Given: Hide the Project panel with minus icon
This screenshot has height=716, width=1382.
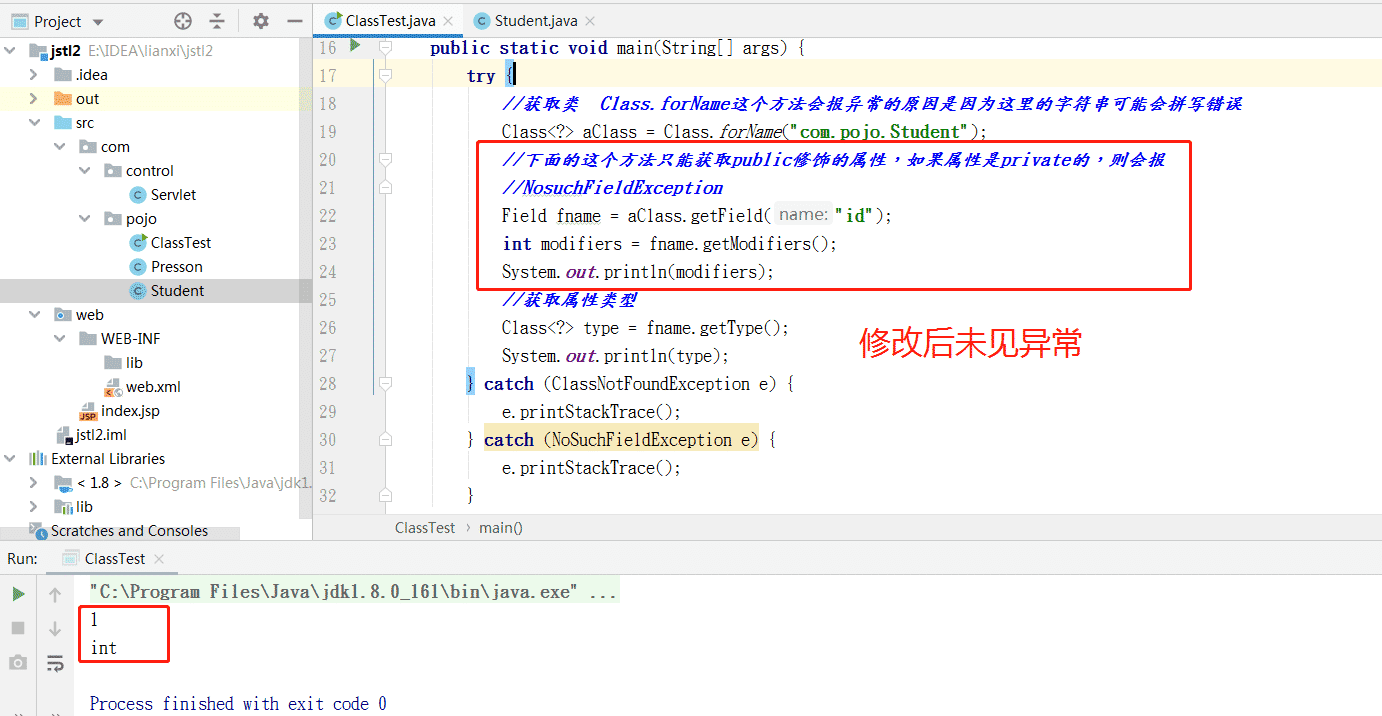Looking at the screenshot, I should point(294,21).
